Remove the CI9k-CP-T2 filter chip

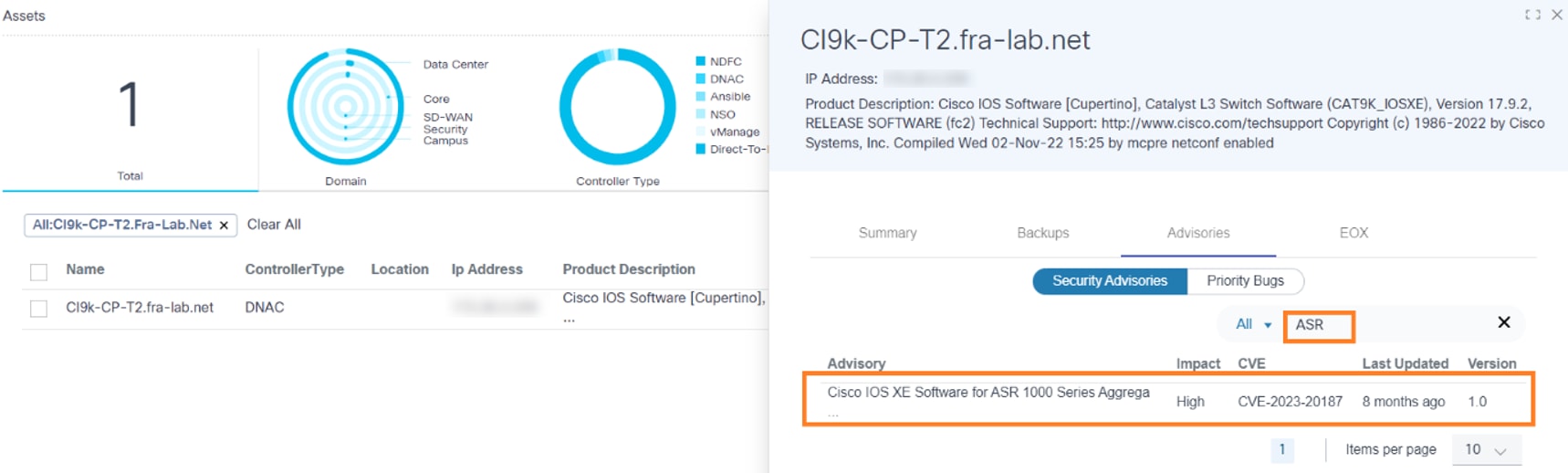tap(224, 226)
